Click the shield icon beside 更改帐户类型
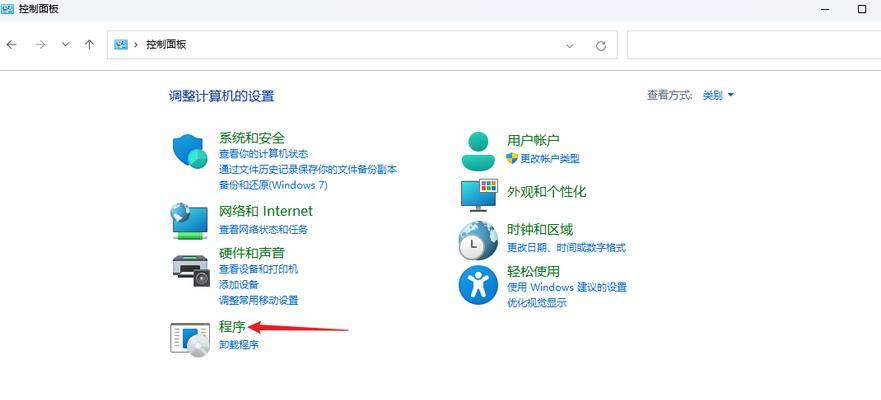Screen dimensions: 881x400 click(511, 158)
